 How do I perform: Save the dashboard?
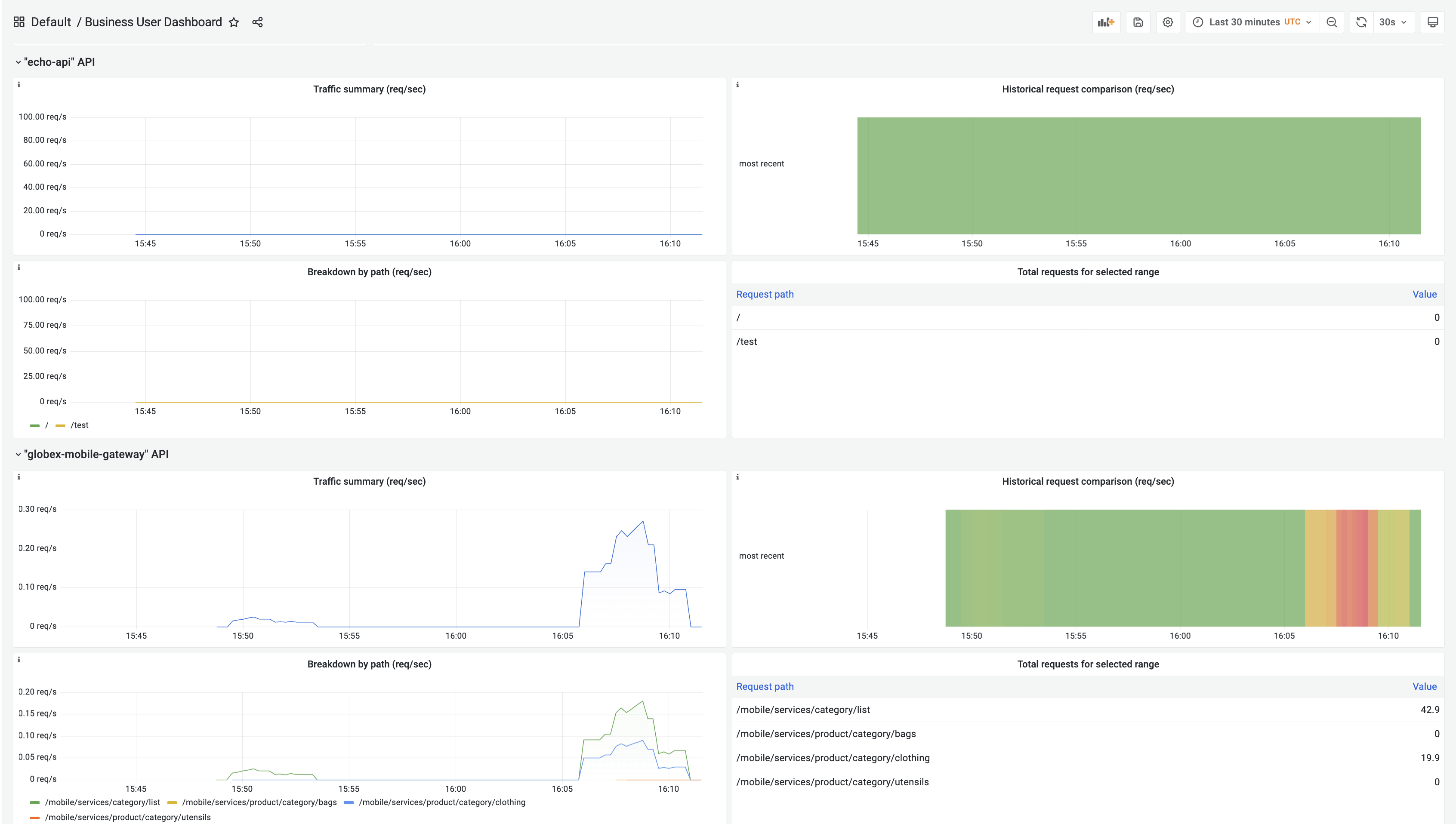[1138, 22]
